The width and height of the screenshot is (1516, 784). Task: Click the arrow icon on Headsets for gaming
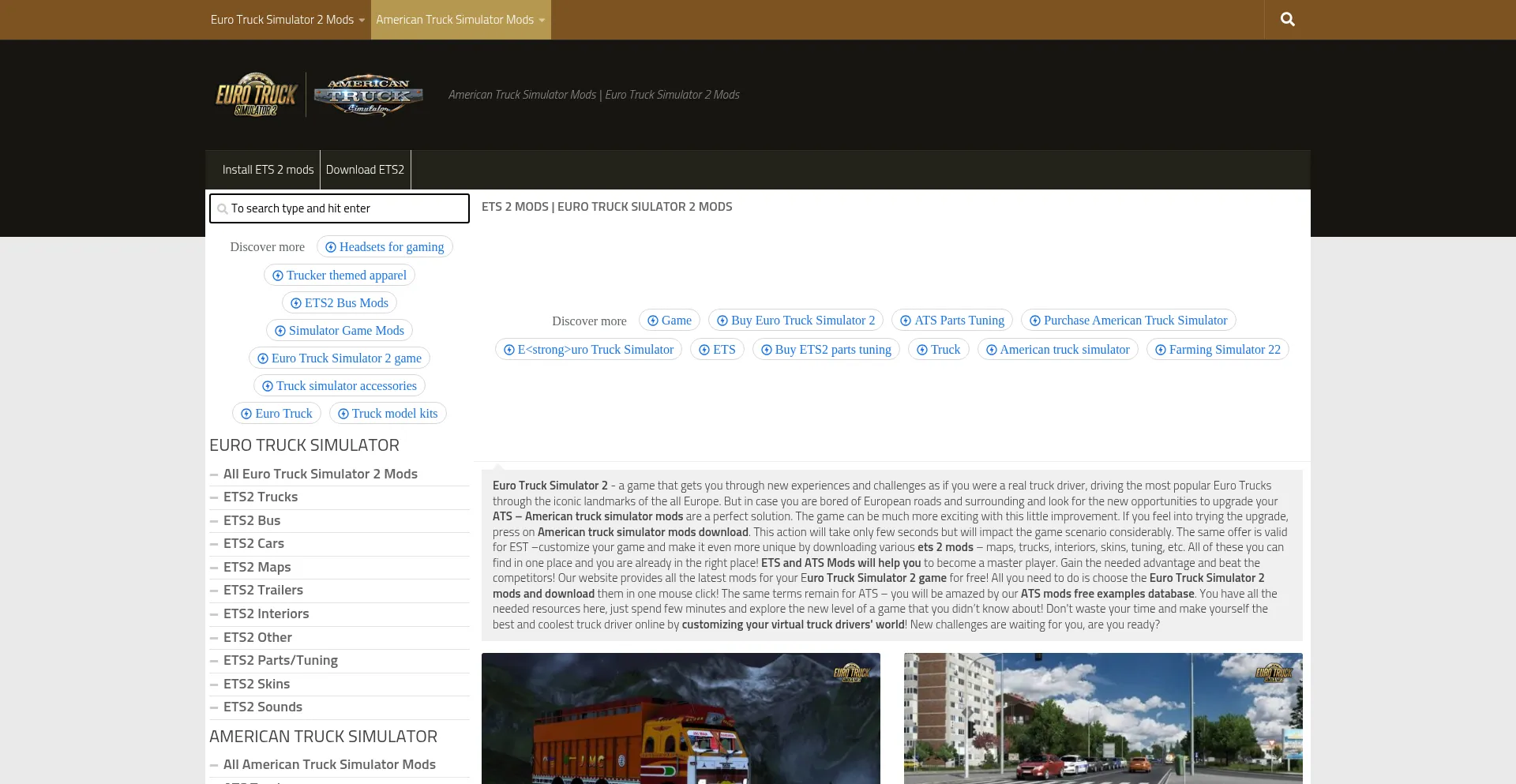point(331,247)
